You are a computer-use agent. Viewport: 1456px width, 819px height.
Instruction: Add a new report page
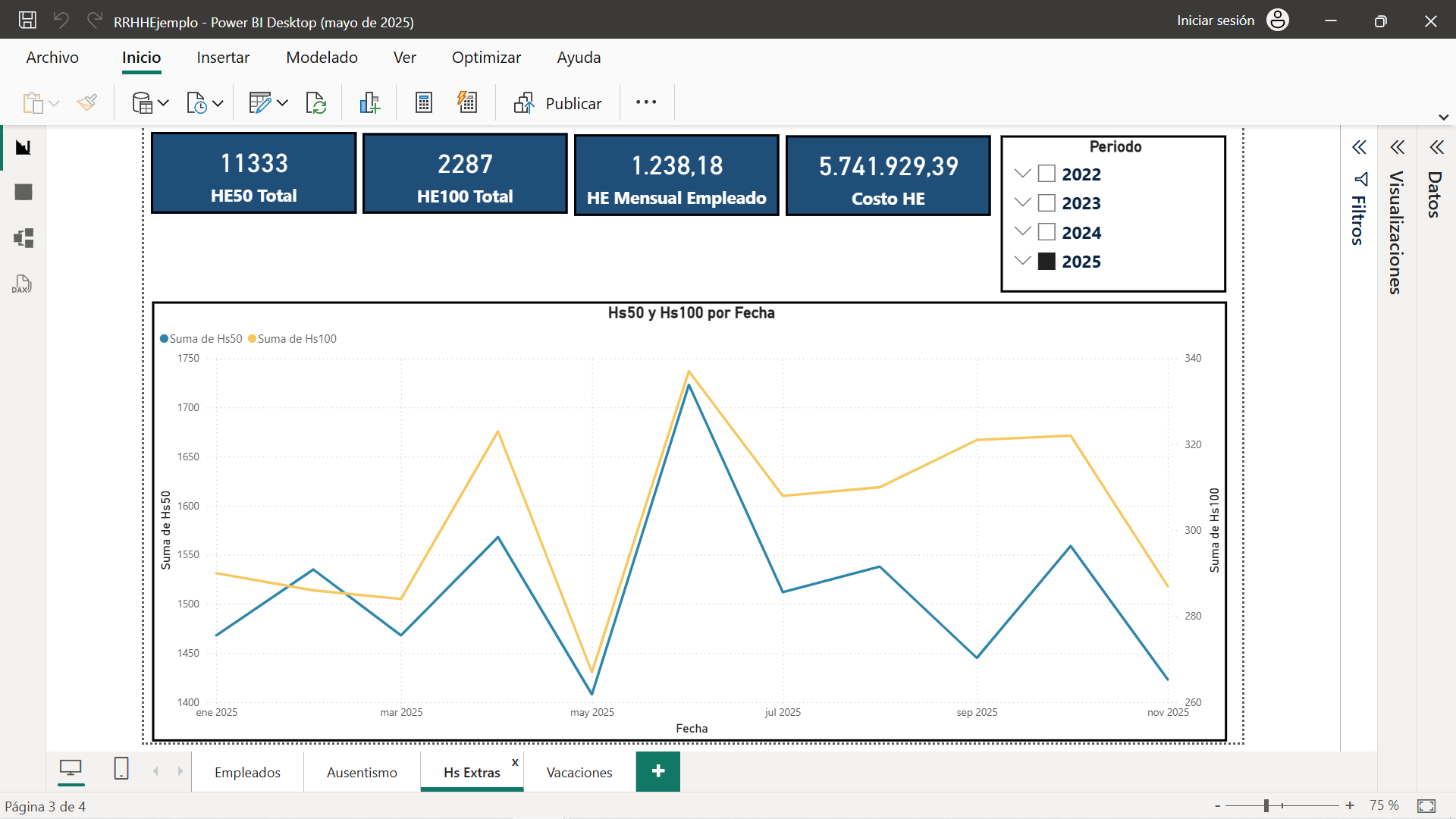(658, 771)
